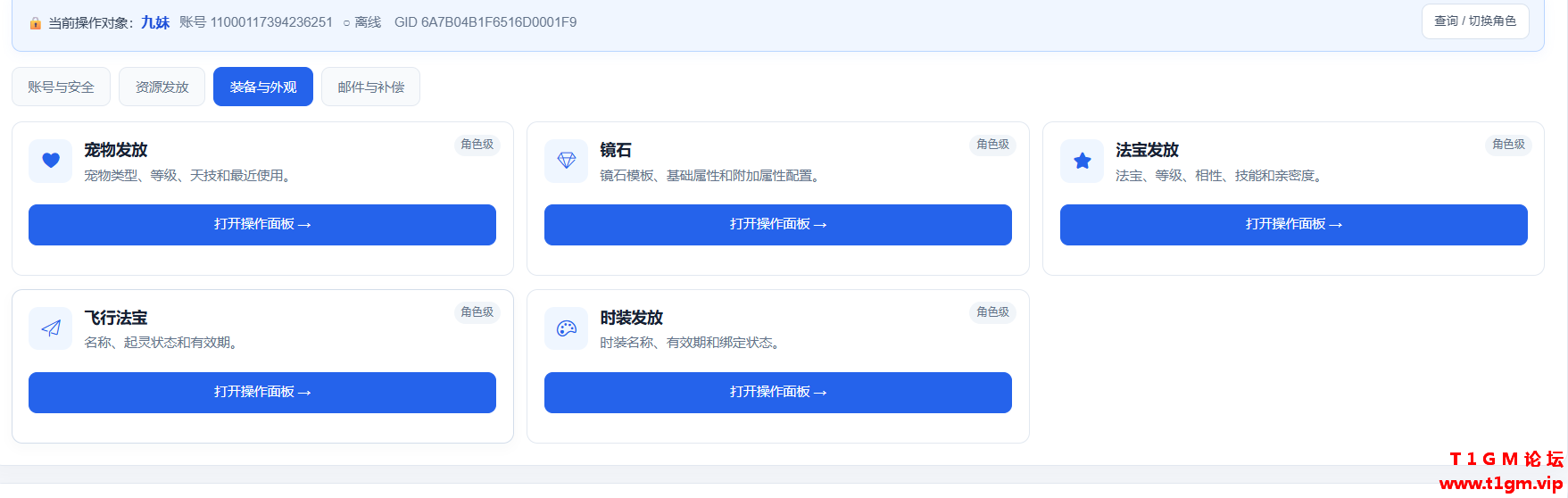Click the 查询 / 切换角色 button
Viewport: 1568px width, 498px height.
1475,21
